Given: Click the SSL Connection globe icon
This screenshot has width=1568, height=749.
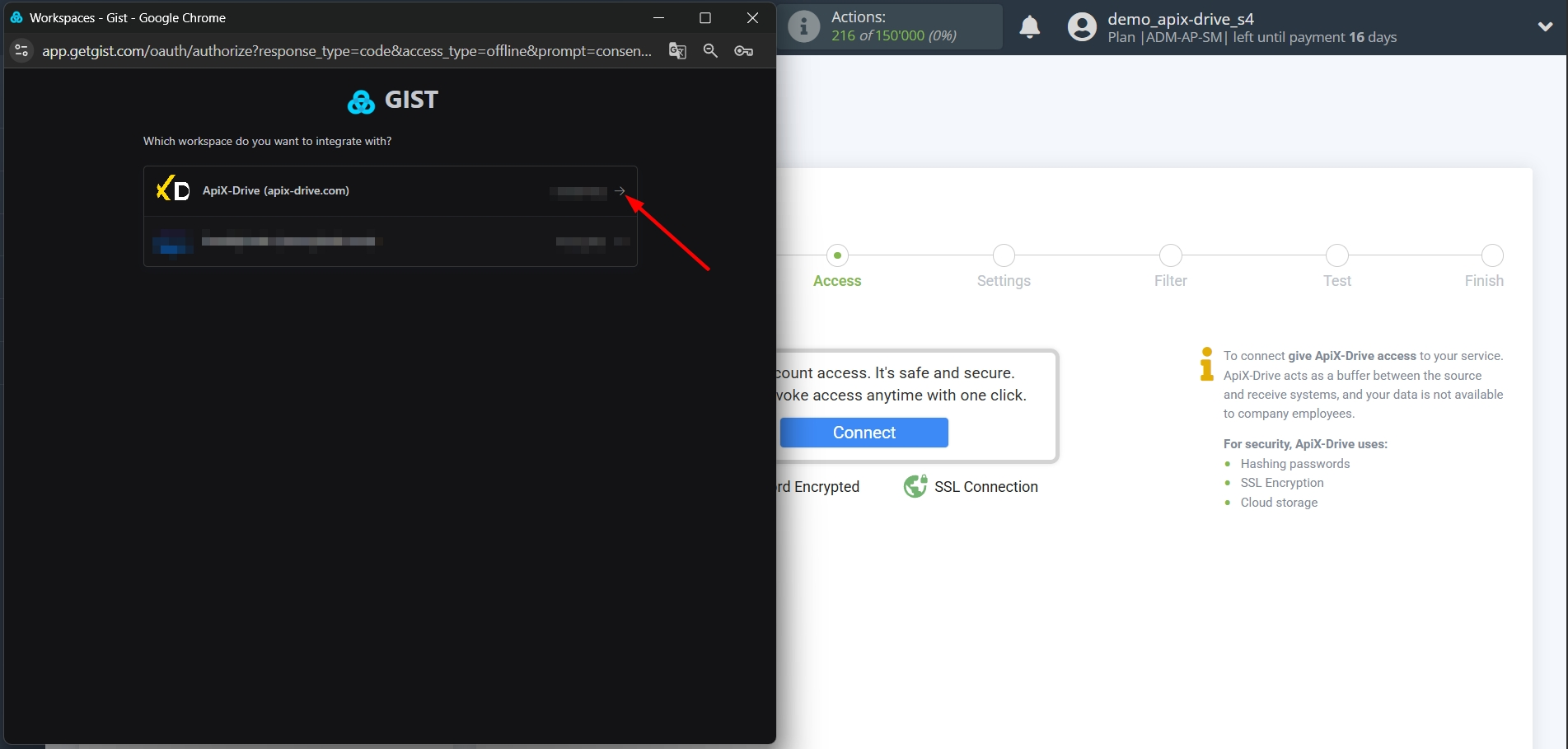Looking at the screenshot, I should pos(915,486).
